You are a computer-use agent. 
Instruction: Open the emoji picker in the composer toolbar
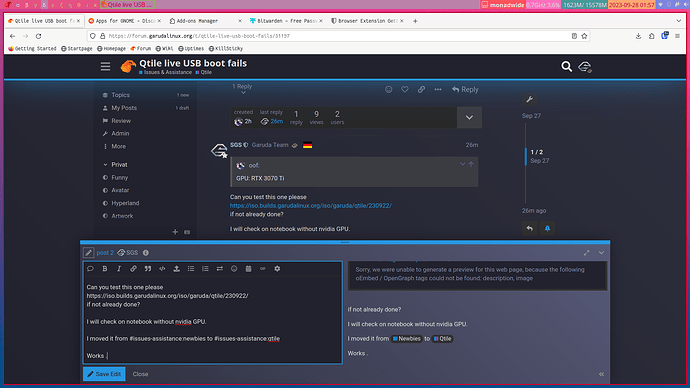234,269
